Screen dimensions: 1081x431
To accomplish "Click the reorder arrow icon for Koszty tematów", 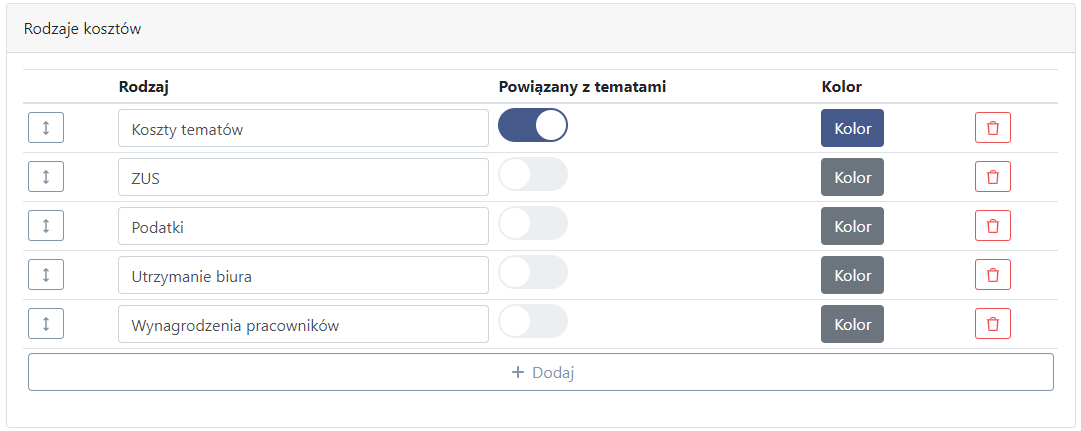I will (x=46, y=128).
